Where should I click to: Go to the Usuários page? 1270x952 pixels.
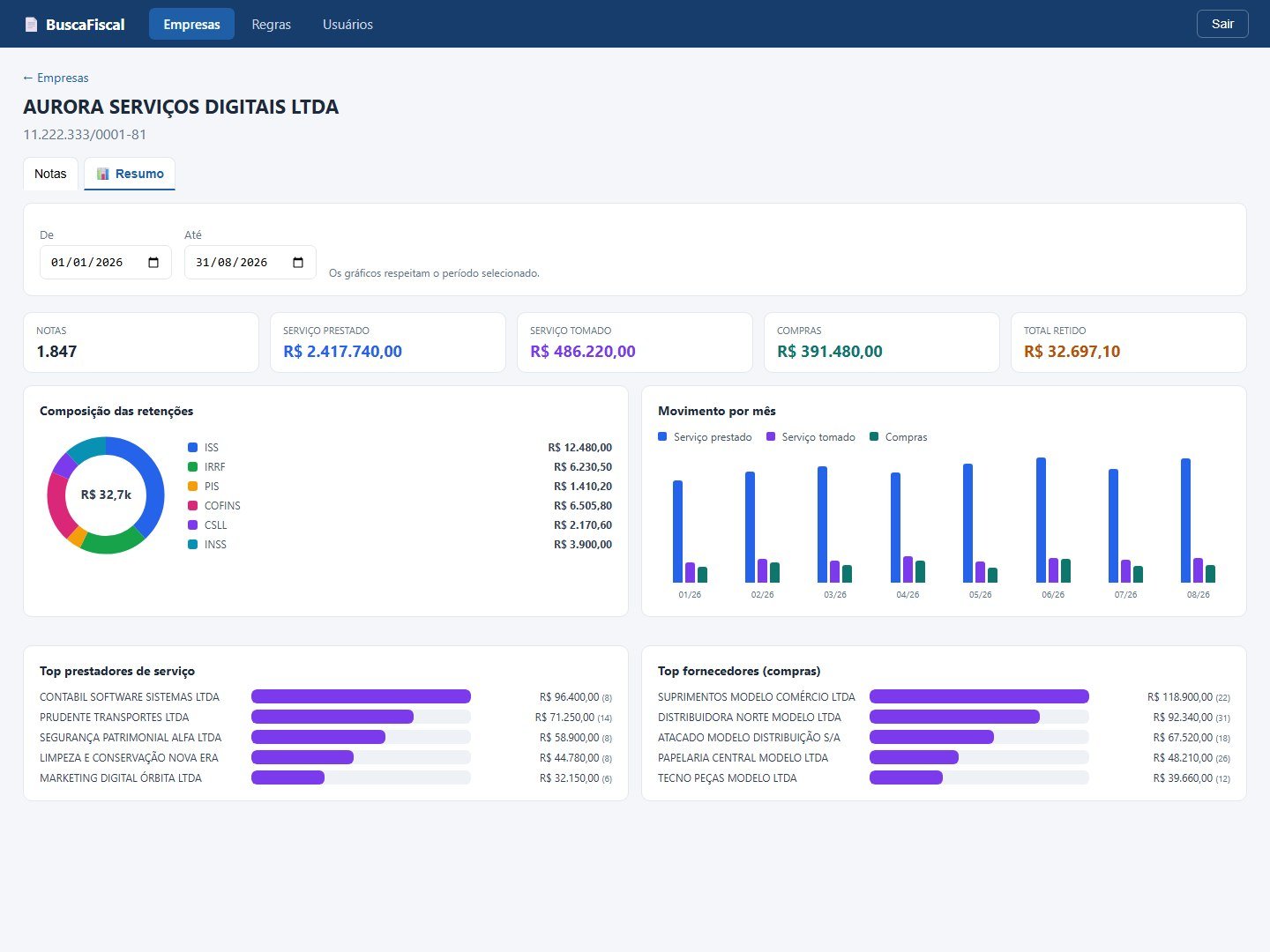(347, 25)
